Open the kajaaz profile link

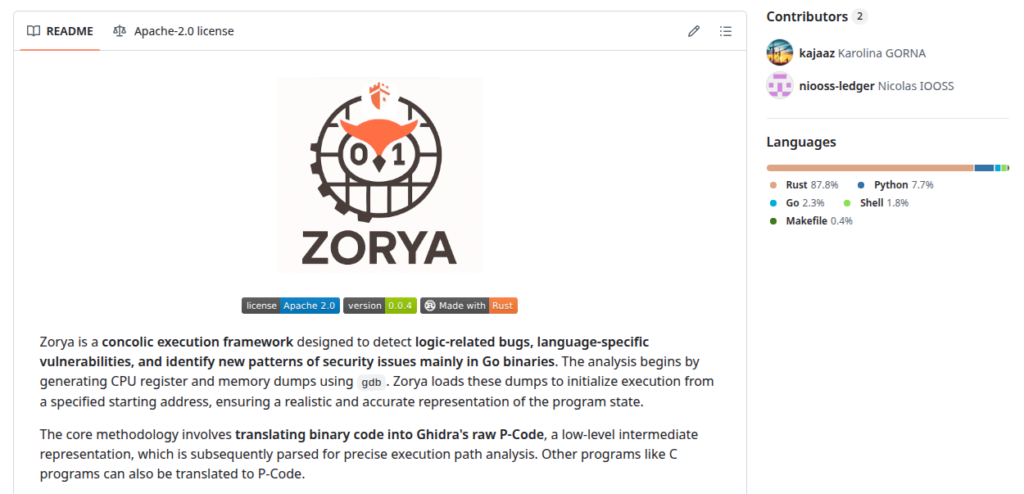[x=816, y=53]
